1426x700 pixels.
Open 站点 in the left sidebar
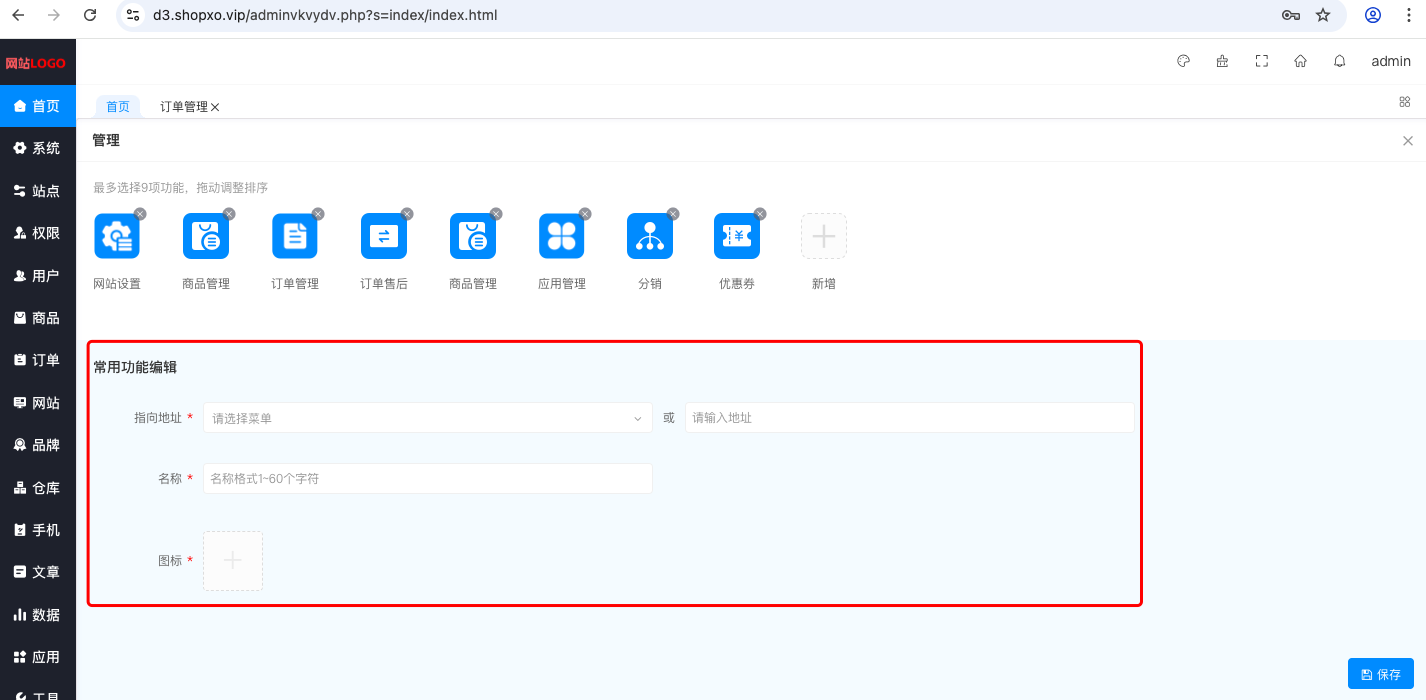(38, 191)
